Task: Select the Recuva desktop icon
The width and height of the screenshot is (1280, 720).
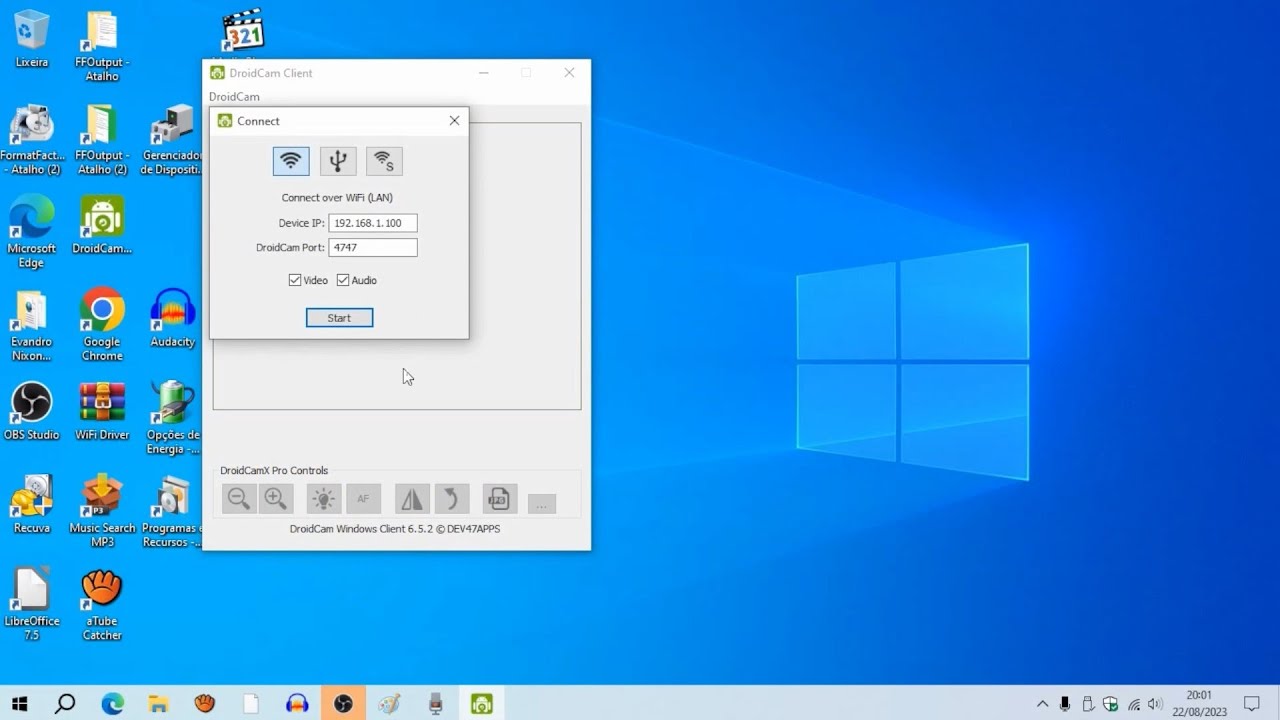Action: [32, 504]
